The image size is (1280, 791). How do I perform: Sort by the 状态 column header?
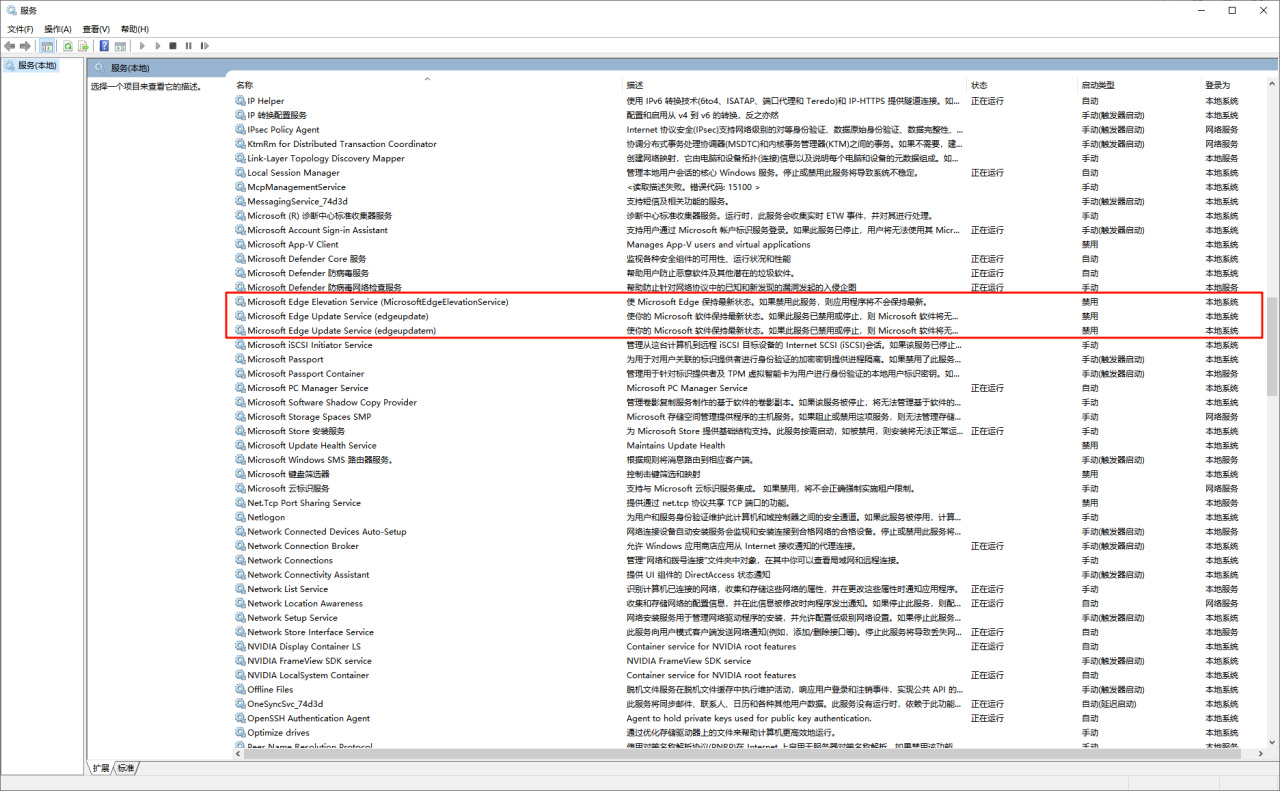[1023, 85]
